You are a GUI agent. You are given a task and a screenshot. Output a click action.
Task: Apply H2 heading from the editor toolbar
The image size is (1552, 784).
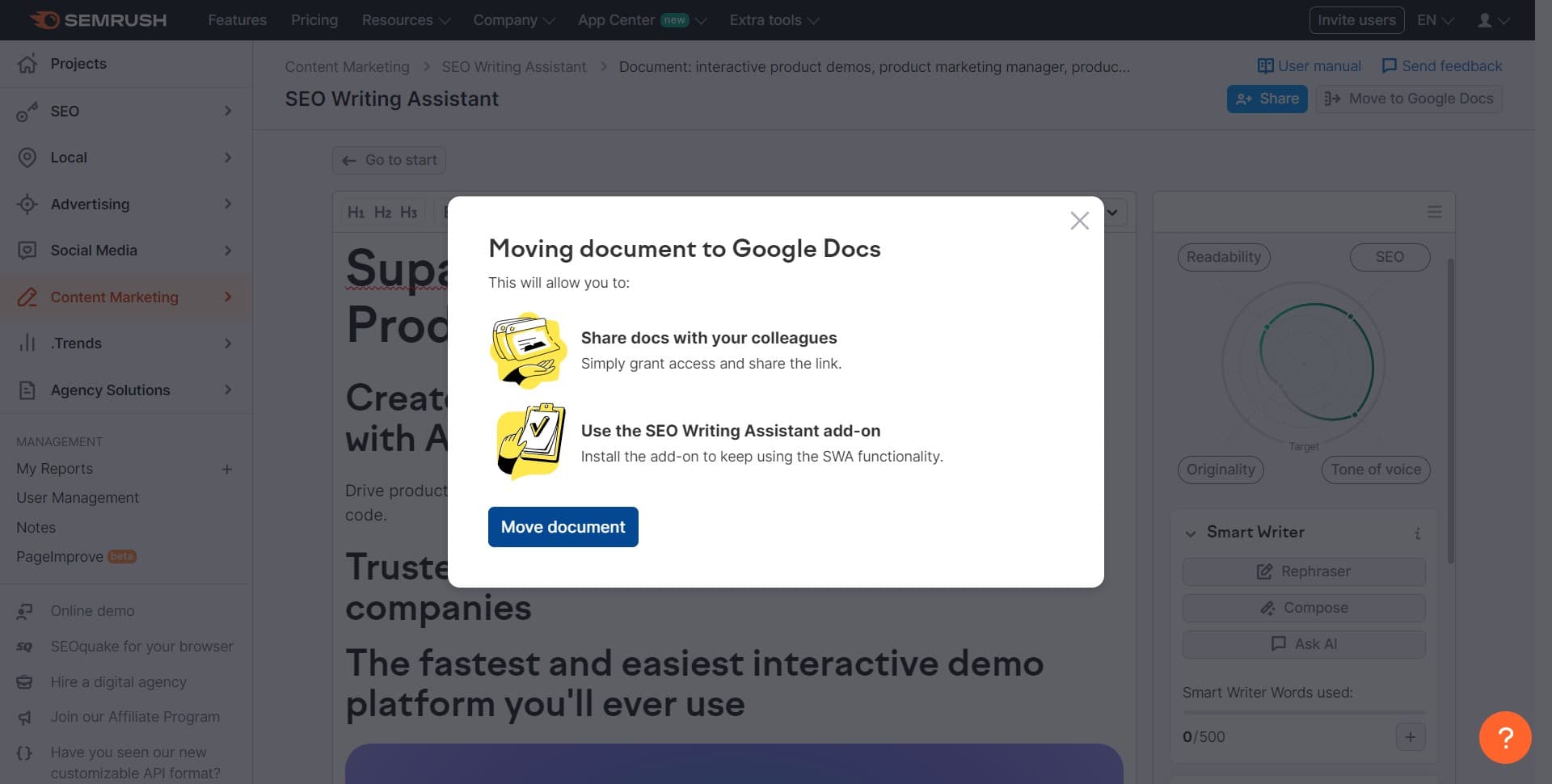click(x=382, y=212)
